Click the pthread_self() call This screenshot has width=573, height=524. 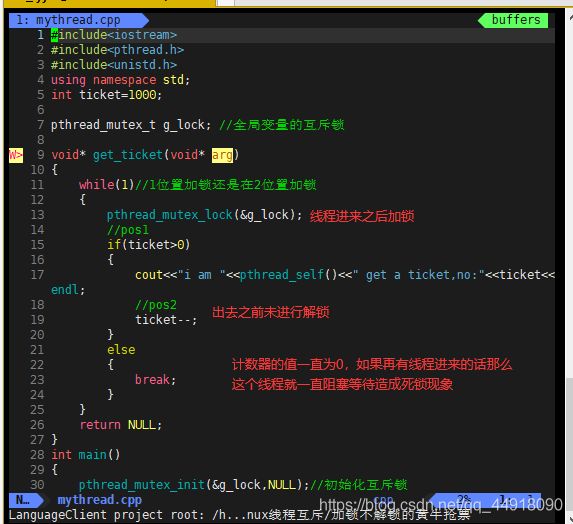[288, 275]
